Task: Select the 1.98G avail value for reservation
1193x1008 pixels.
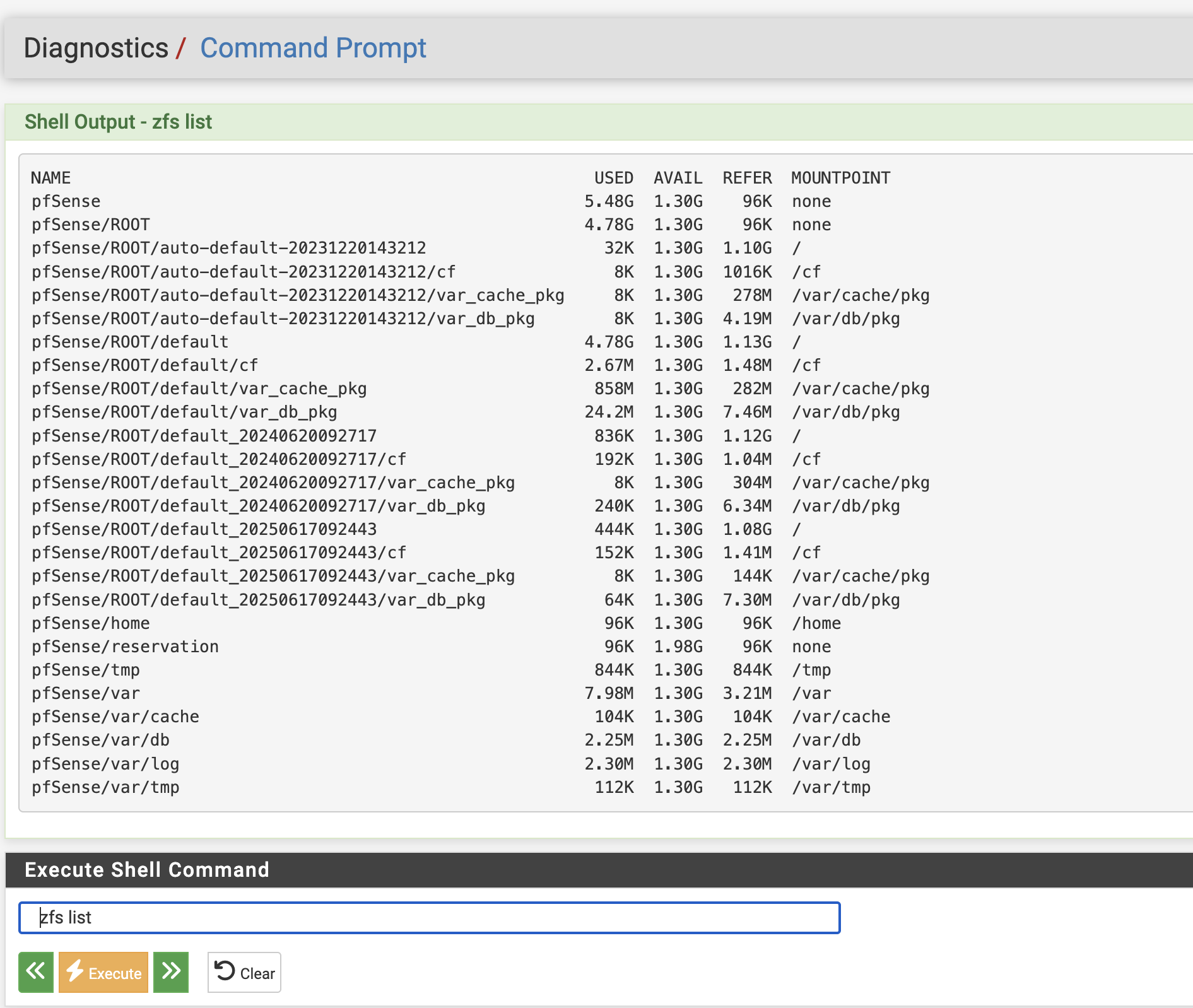Action: [678, 647]
